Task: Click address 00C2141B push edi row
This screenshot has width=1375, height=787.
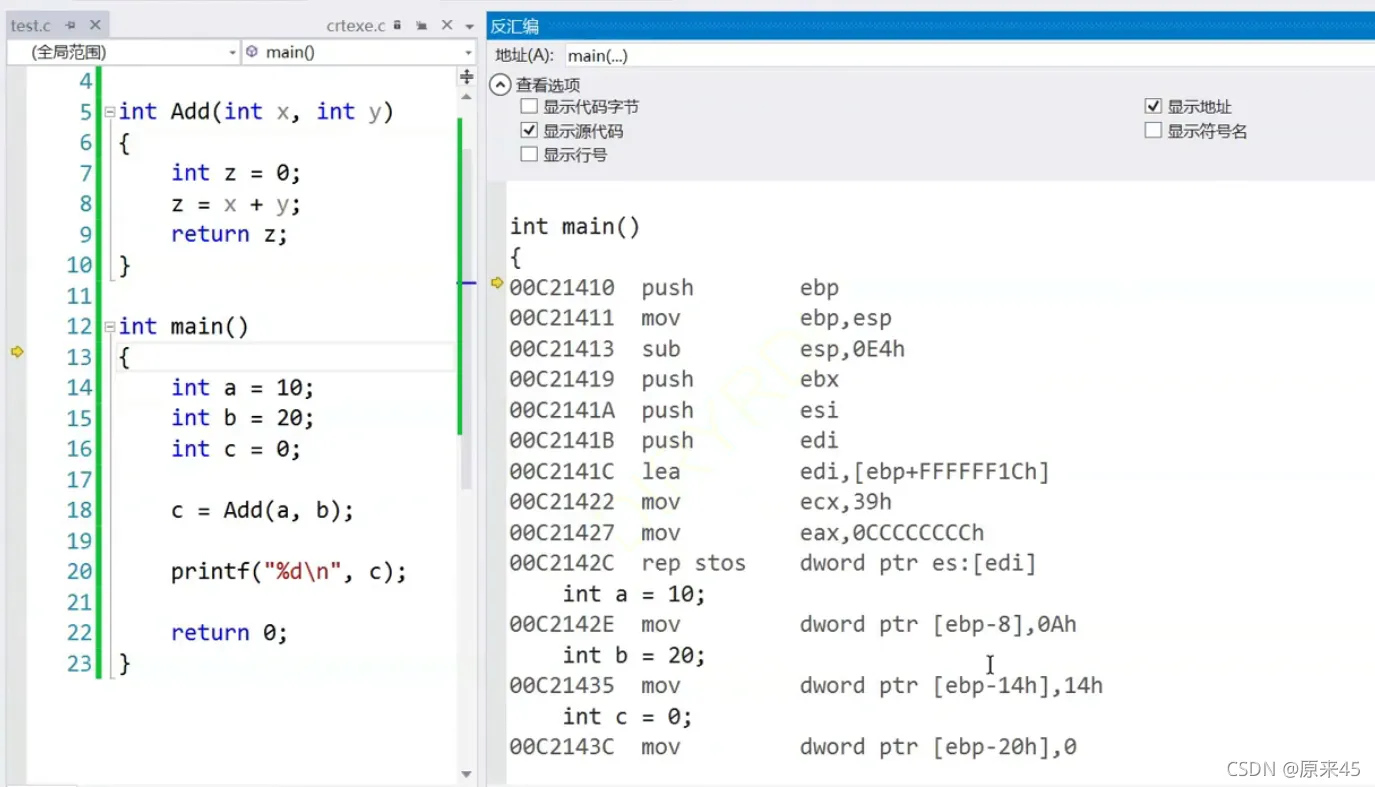Action: [x=674, y=441]
